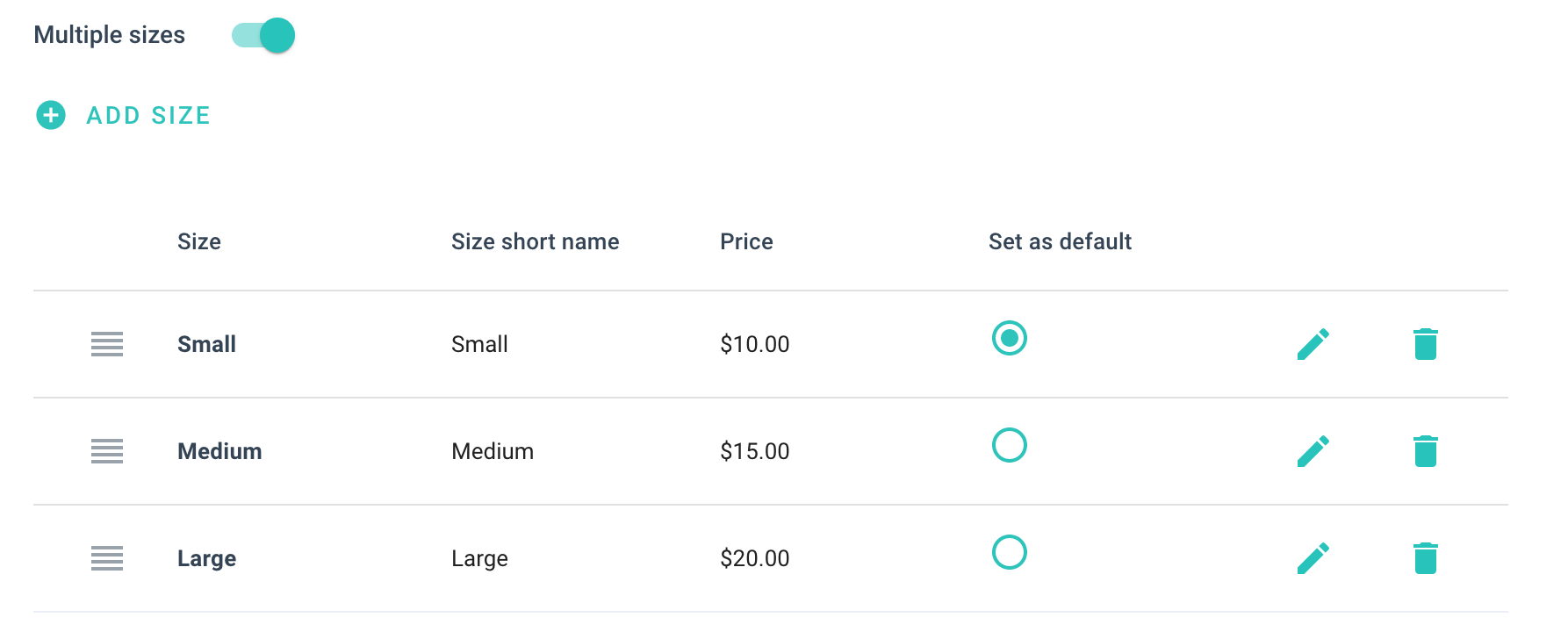Select the Small default radio button
Screen dimensions: 1568x639
1009,338
